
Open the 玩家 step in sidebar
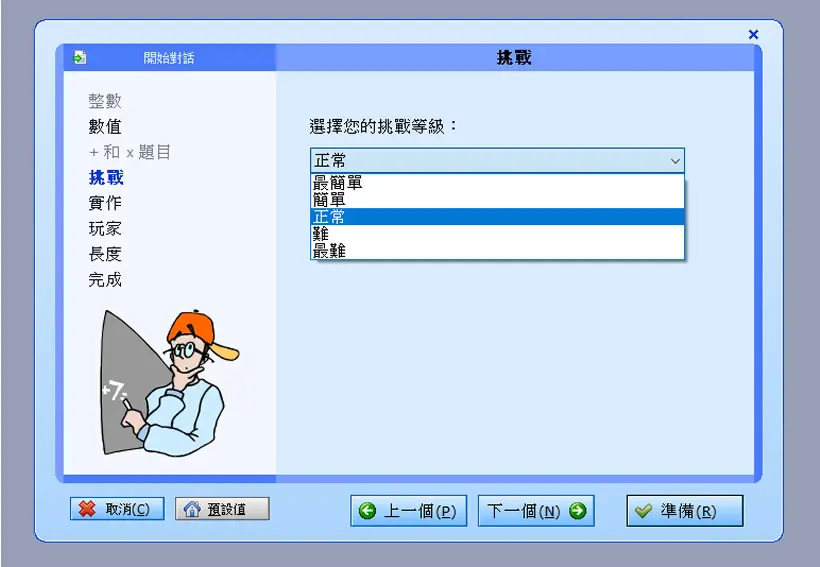[105, 229]
